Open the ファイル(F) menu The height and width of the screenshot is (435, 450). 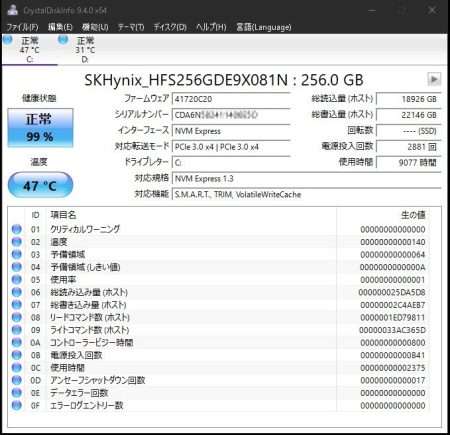coord(22,27)
